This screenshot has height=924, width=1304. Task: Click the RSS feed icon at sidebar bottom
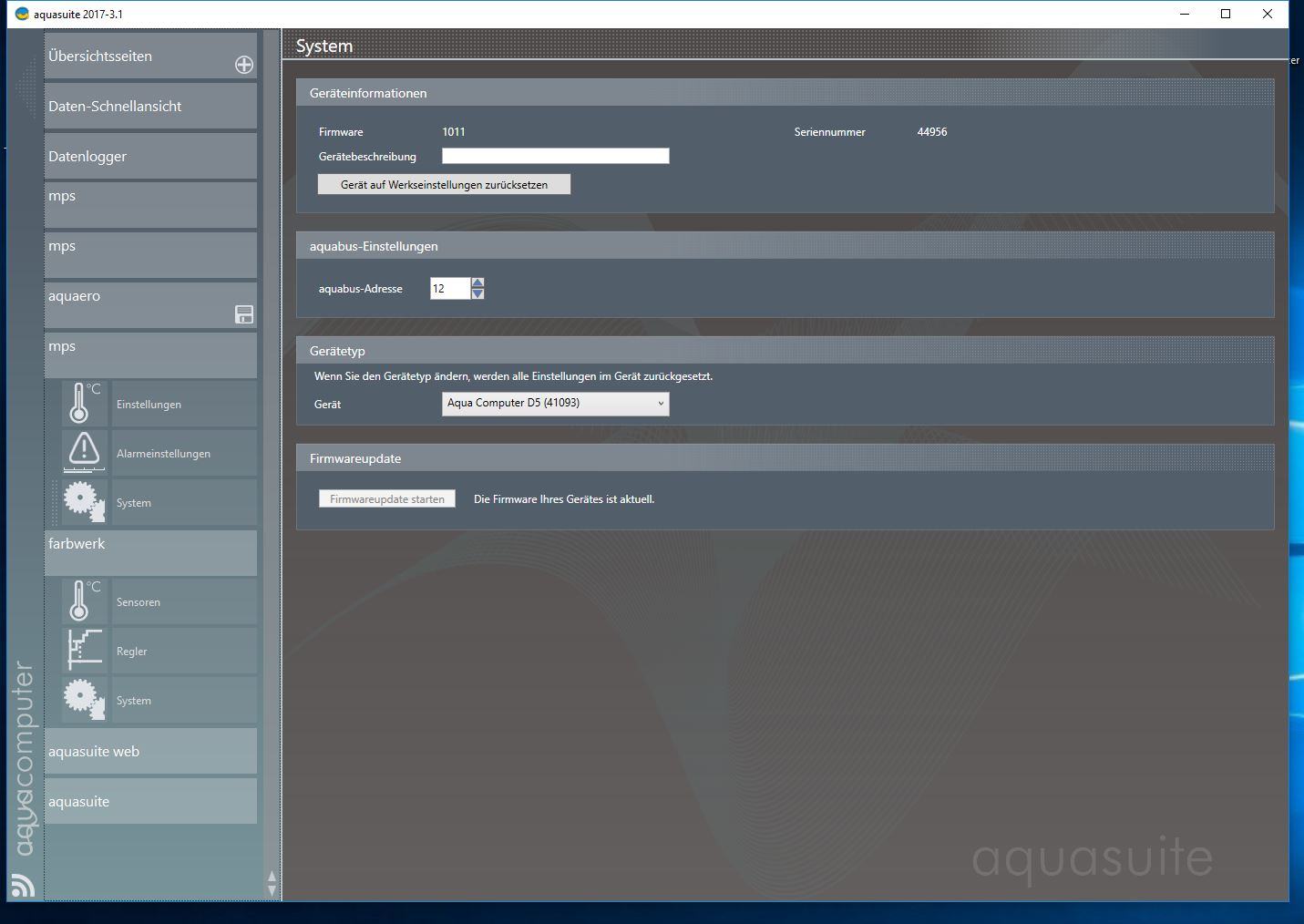23,885
